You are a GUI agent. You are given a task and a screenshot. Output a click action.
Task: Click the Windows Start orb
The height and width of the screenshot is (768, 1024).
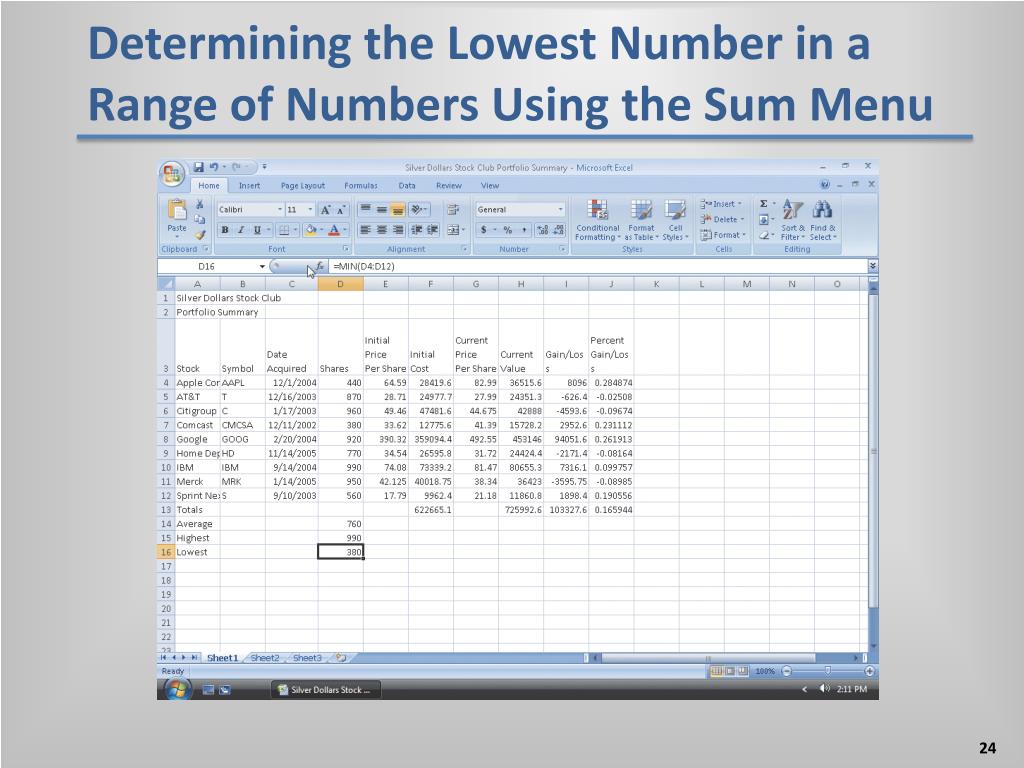pyautogui.click(x=177, y=690)
